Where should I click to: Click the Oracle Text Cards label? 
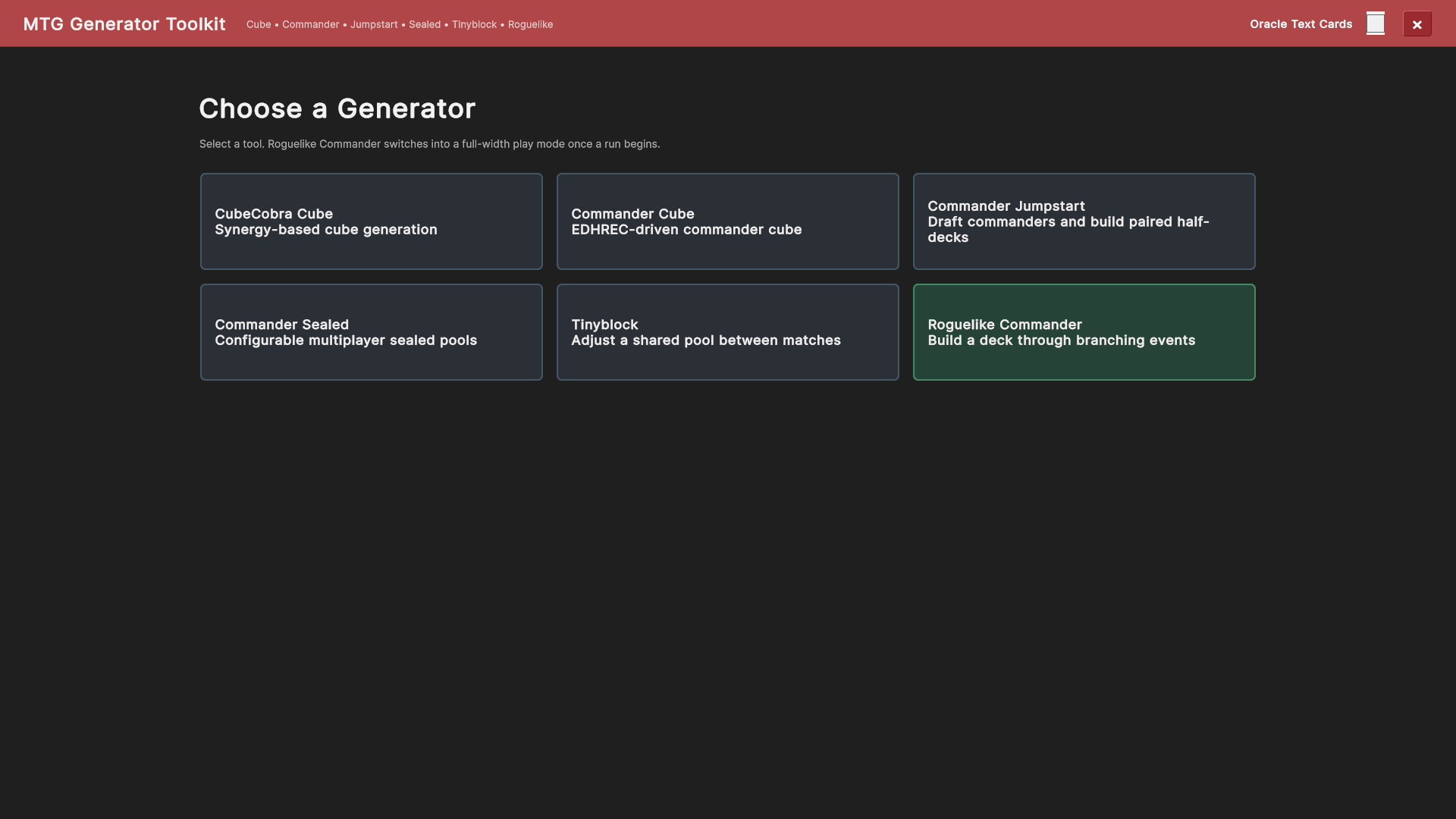[x=1301, y=24]
